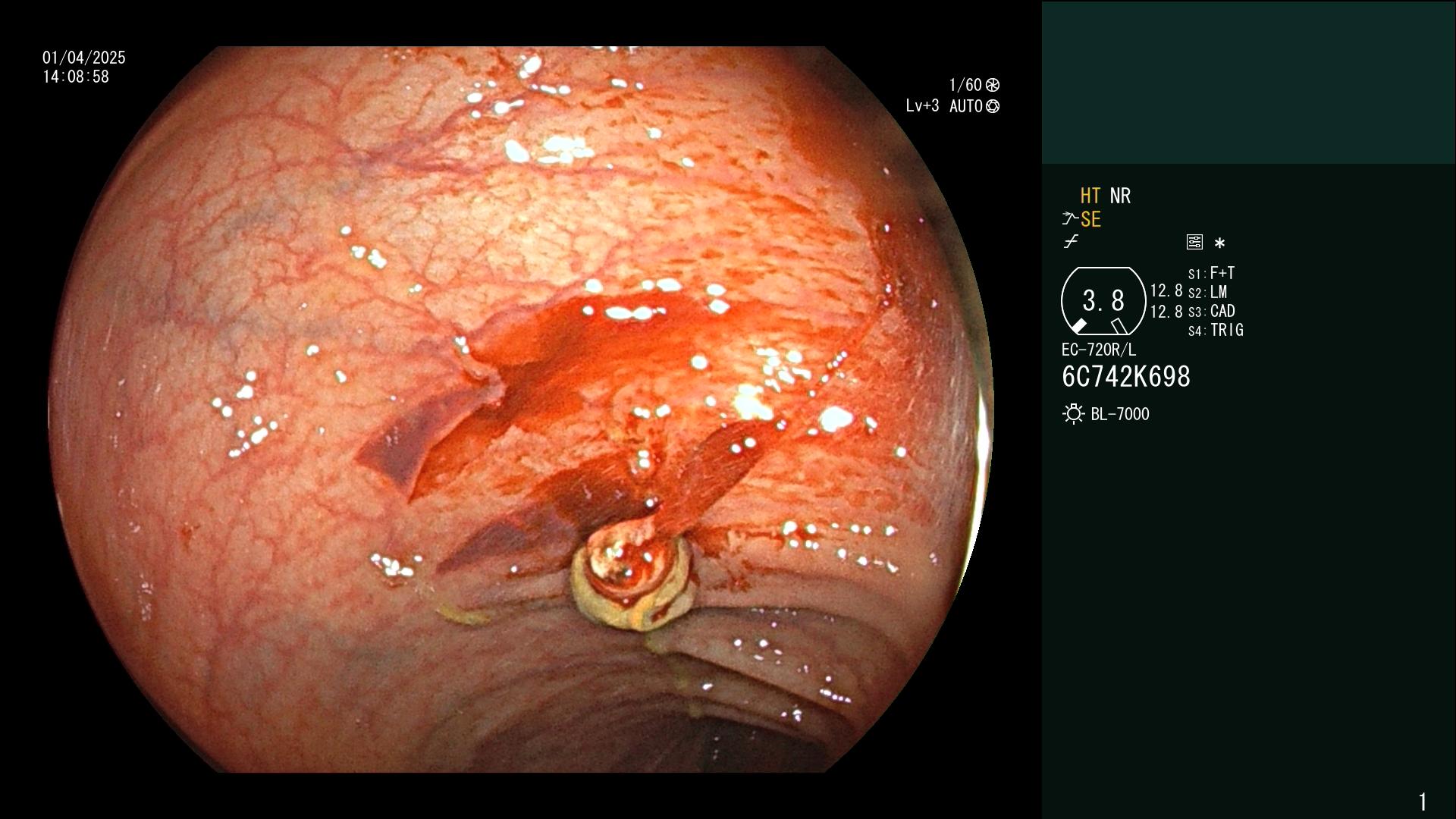Screen dimensions: 1456x819
Task: Click the S2: LM switch assignment
Action: pyautogui.click(x=1207, y=292)
